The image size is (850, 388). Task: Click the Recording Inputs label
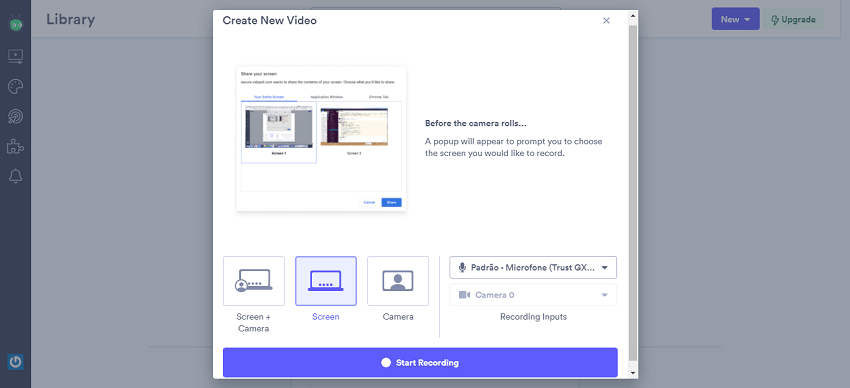point(533,316)
